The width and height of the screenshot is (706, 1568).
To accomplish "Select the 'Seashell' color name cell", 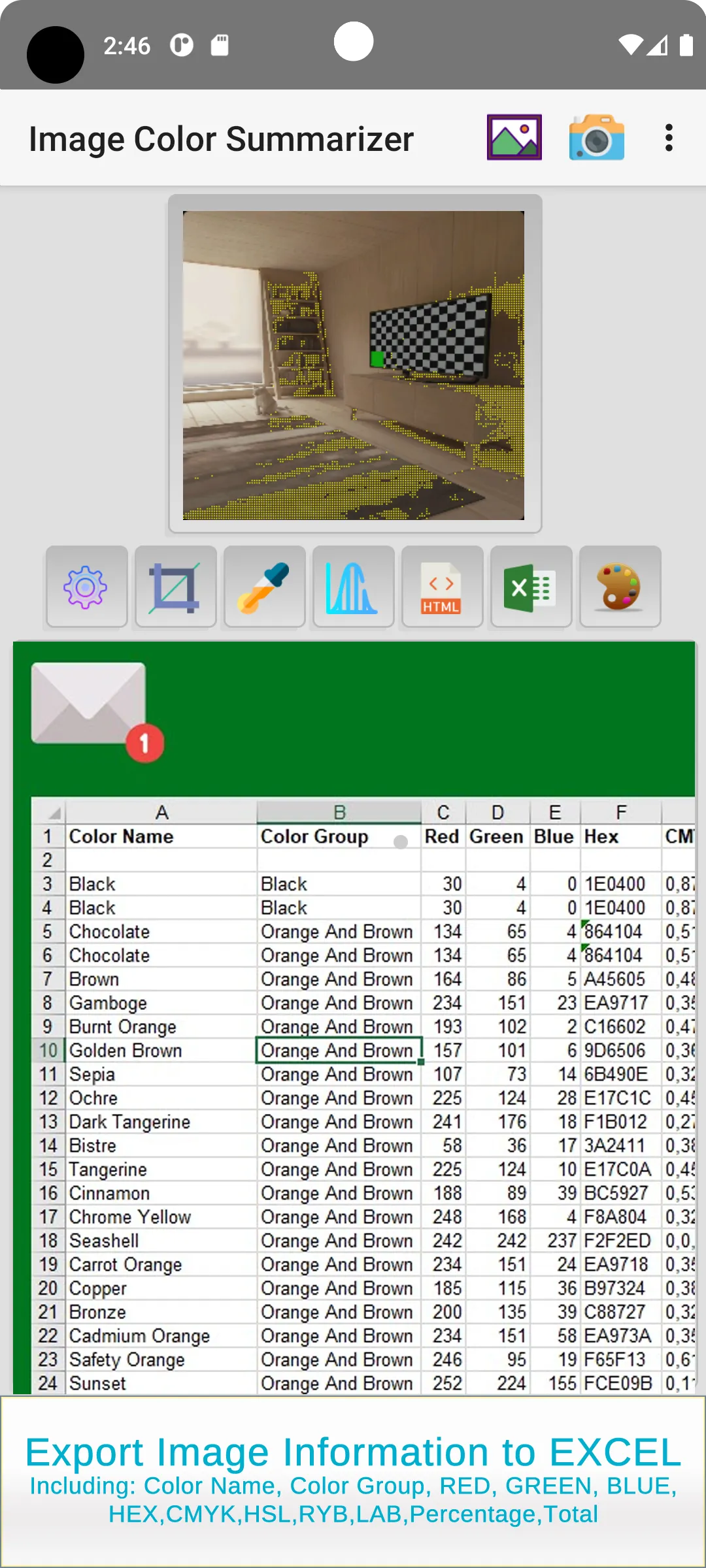I will pos(161,1241).
